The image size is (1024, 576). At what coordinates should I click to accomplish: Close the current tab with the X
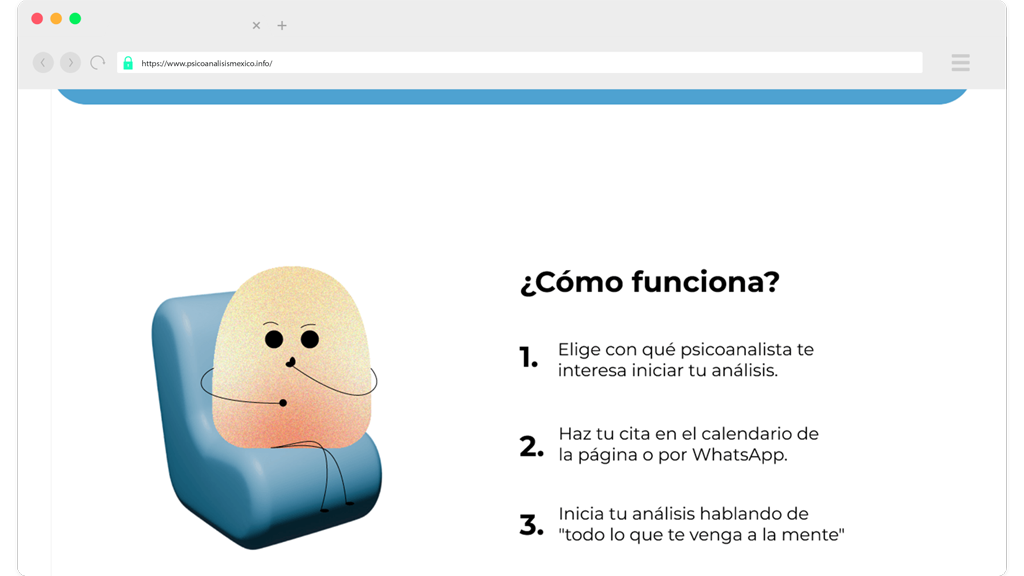pos(256,25)
